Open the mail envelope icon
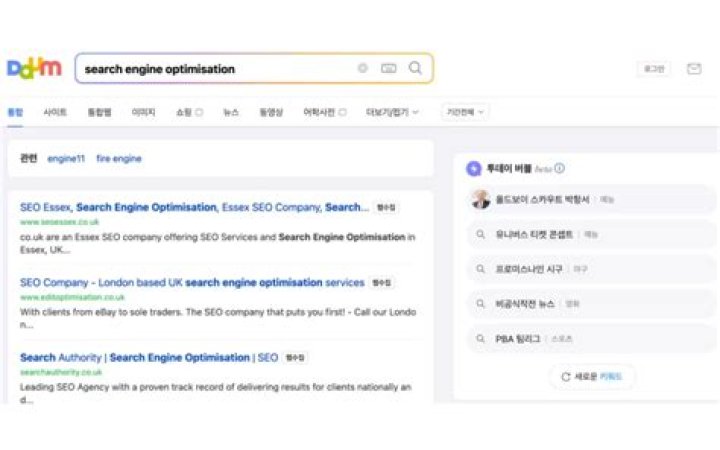720x450 pixels. coord(694,69)
